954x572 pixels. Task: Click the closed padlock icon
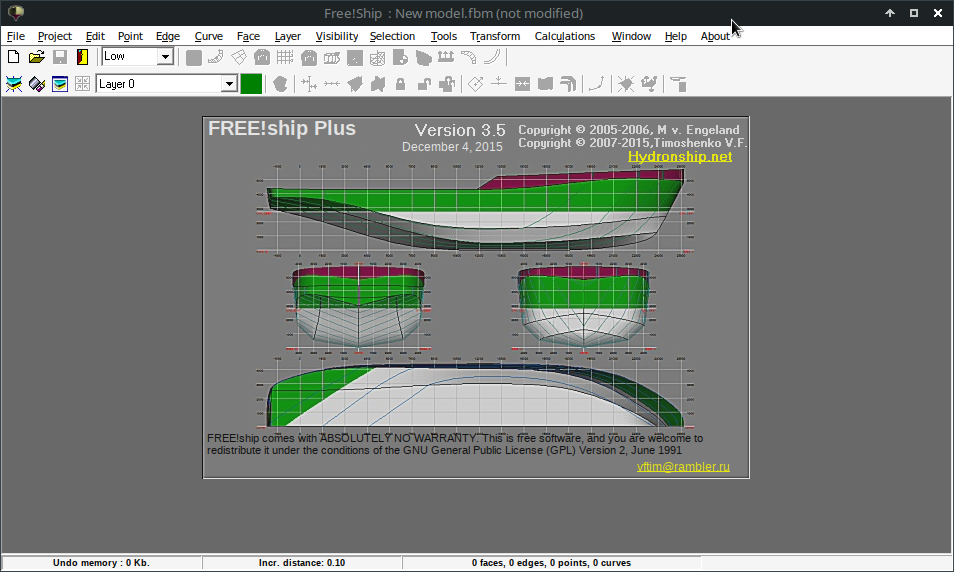pos(400,84)
